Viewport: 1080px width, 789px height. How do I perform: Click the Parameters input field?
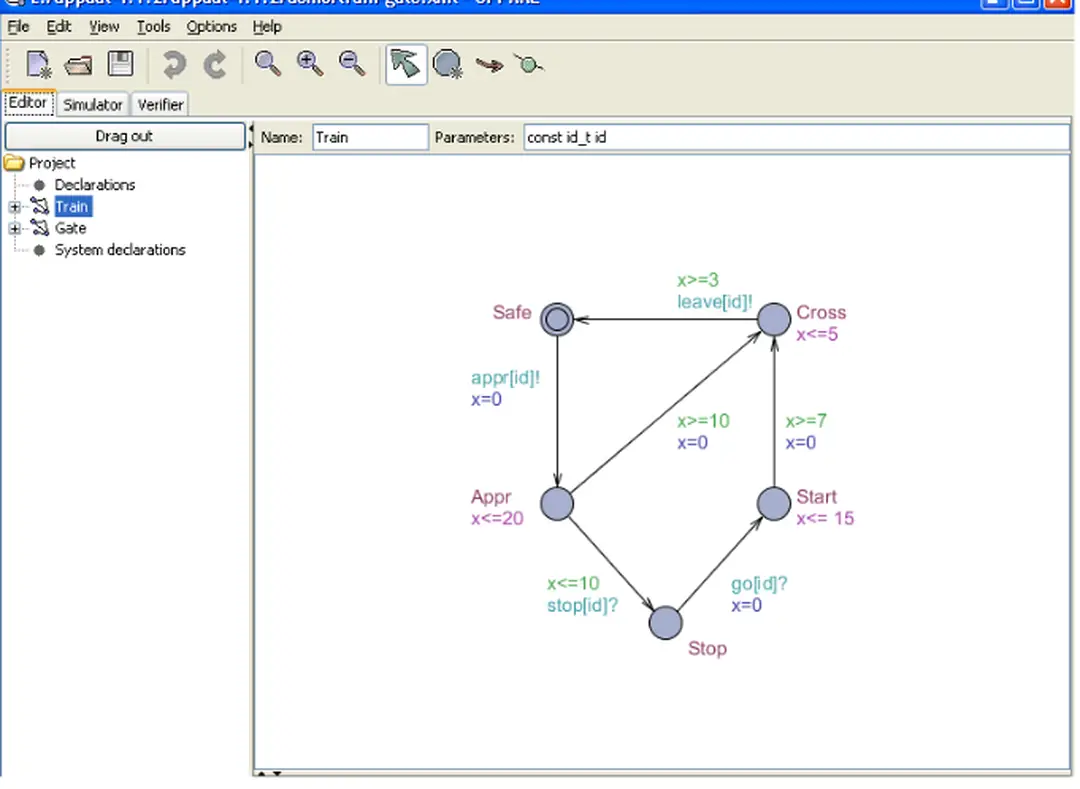click(x=796, y=137)
